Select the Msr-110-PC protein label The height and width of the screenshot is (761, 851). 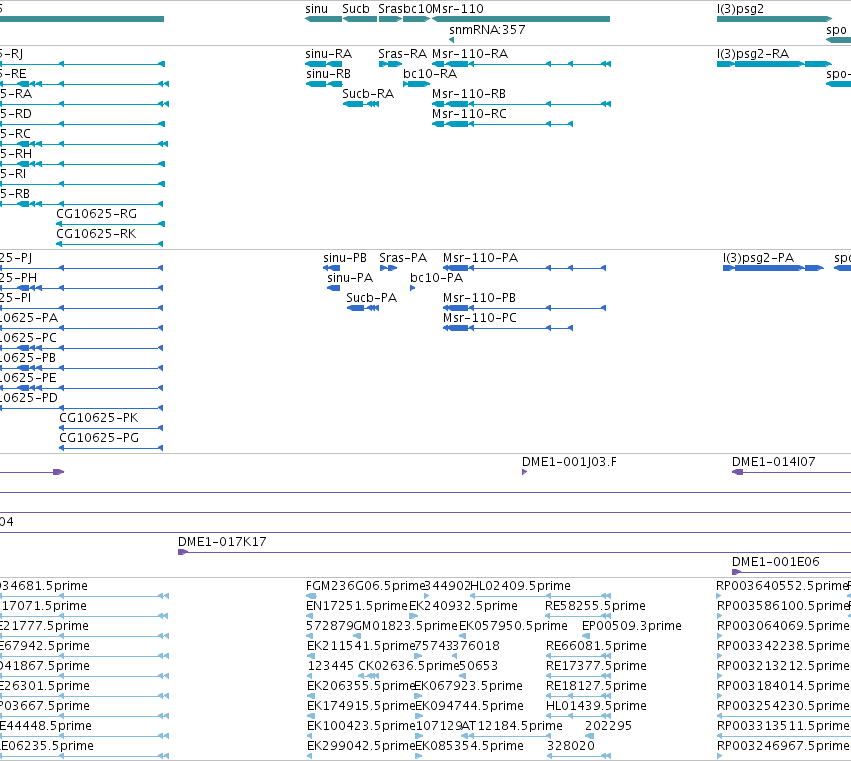[480, 318]
